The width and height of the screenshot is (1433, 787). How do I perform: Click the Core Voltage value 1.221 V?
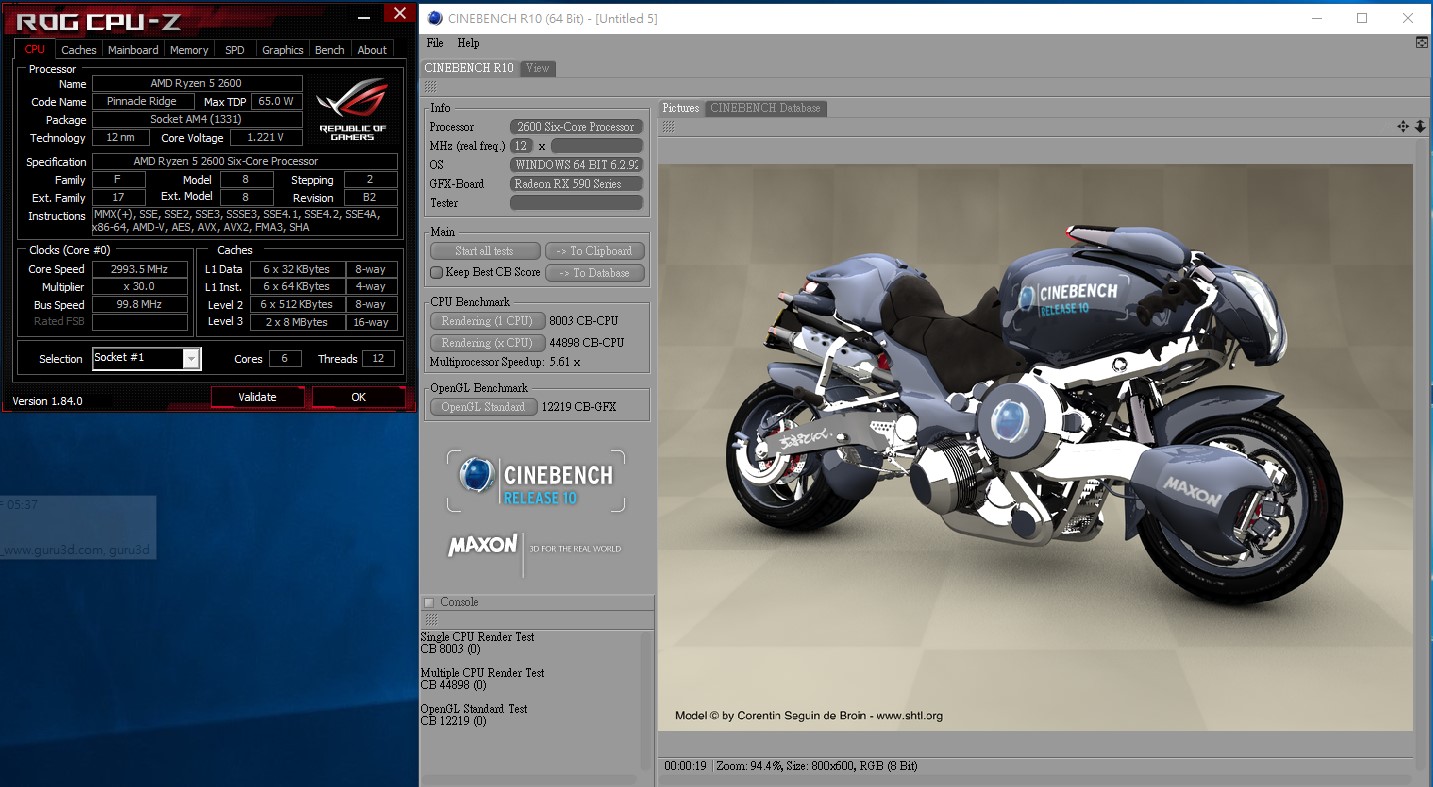pos(266,138)
